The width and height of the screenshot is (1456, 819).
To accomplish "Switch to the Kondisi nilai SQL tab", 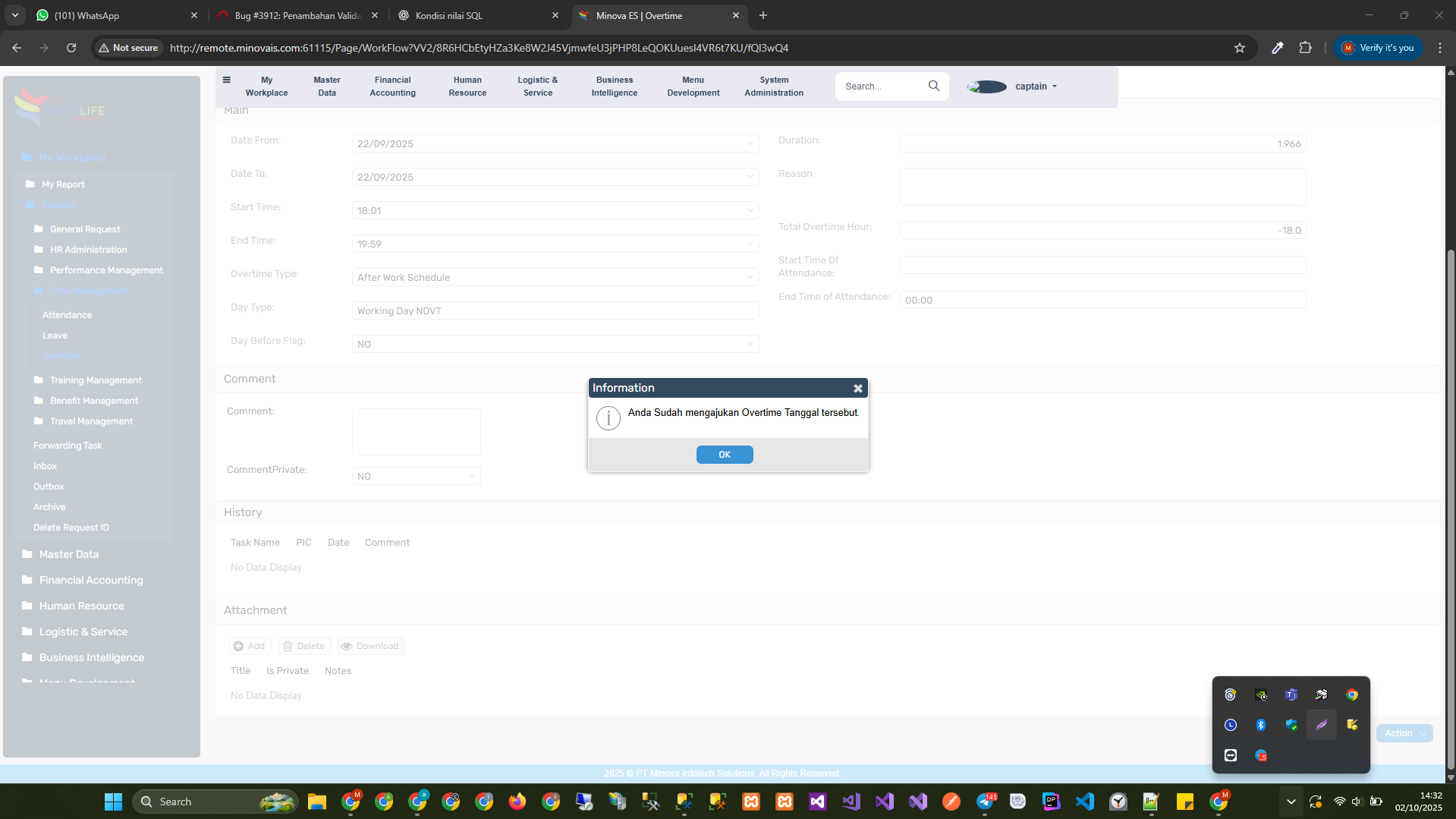I will pyautogui.click(x=478, y=15).
